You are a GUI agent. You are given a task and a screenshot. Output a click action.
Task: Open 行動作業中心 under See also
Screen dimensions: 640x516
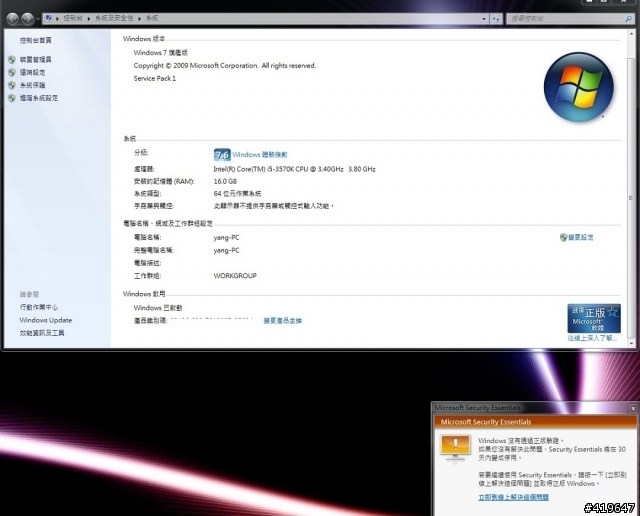[x=39, y=307]
